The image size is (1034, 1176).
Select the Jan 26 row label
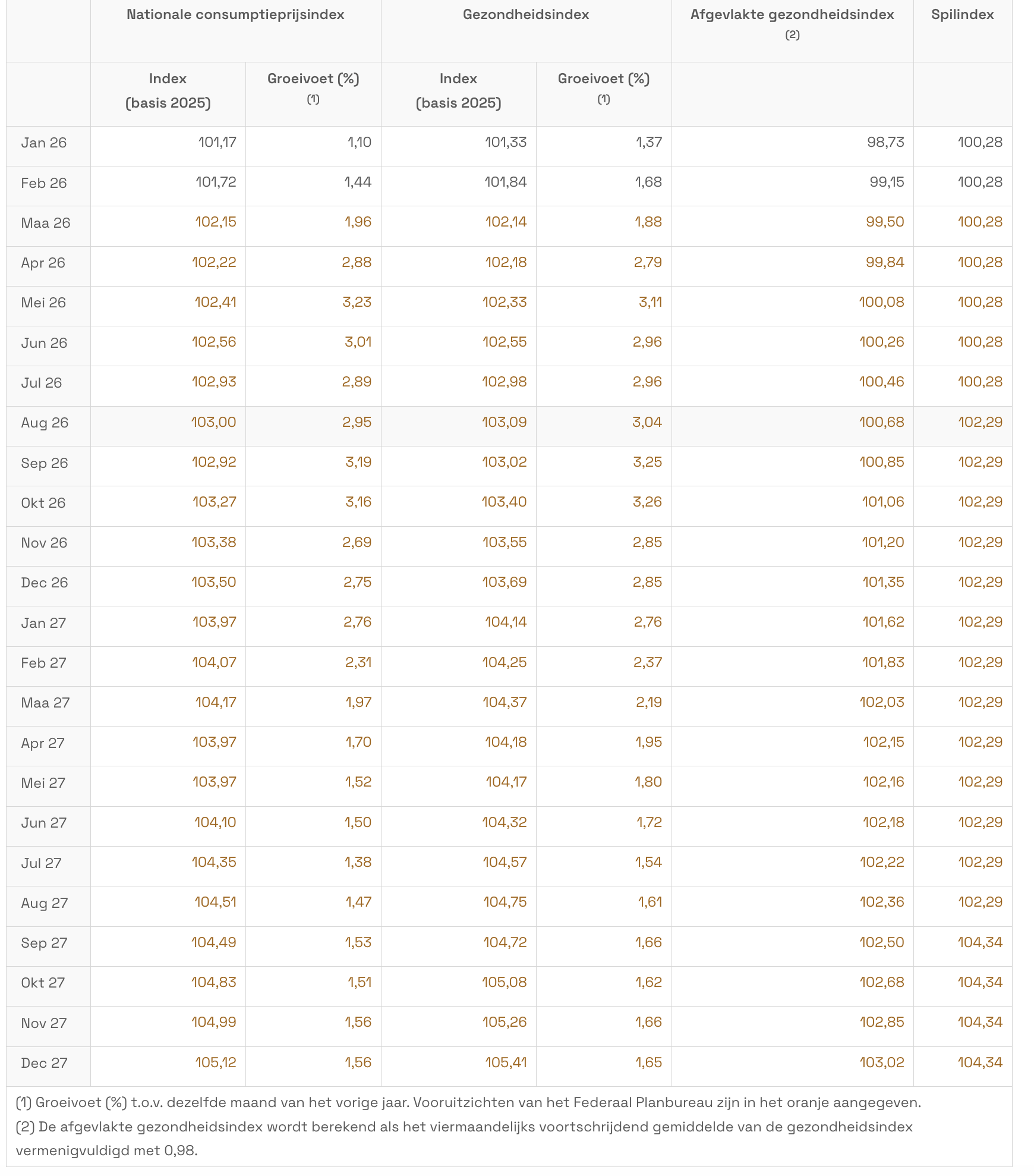click(x=44, y=143)
